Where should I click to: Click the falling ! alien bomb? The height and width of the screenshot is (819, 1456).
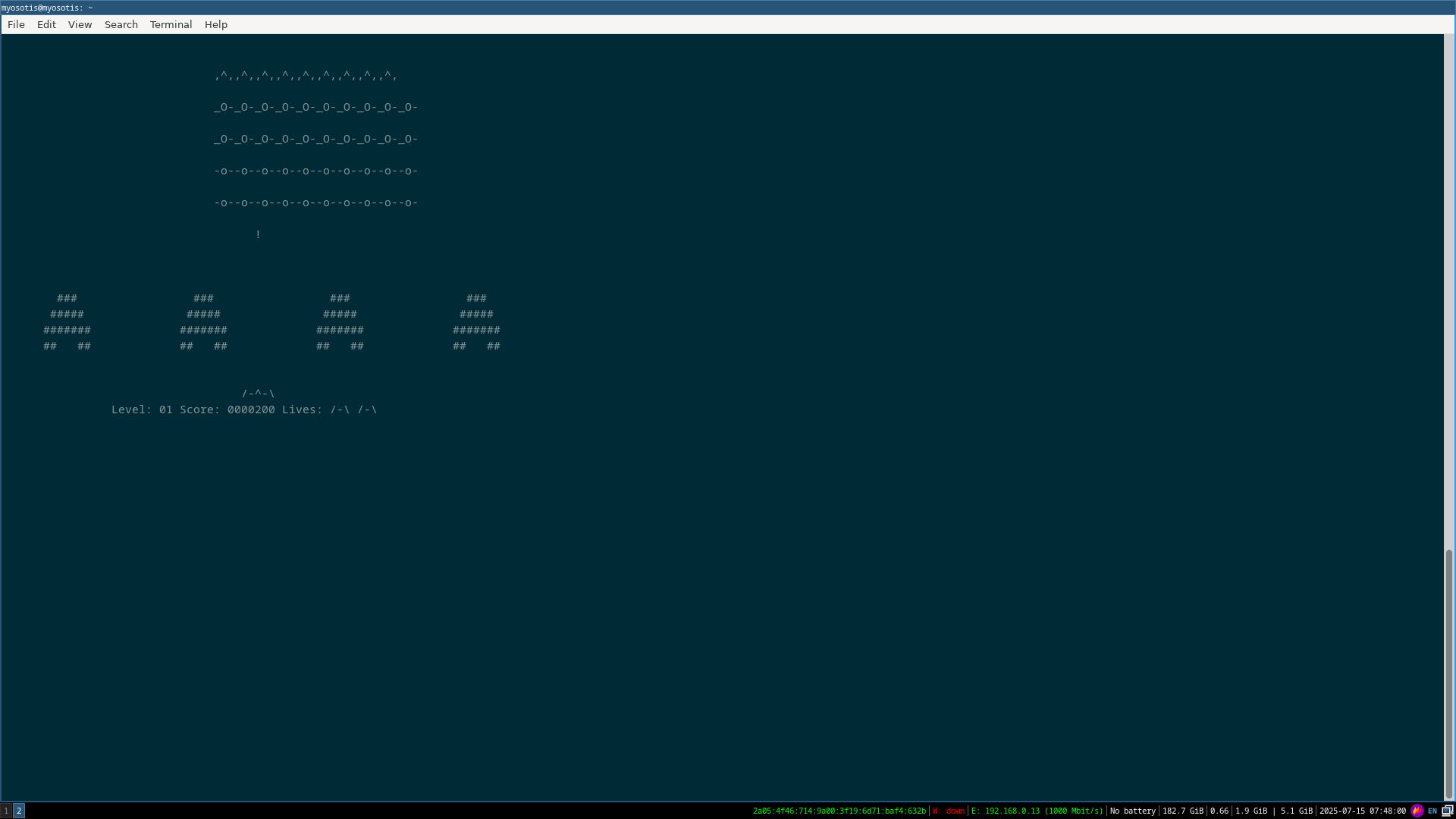tap(259, 234)
